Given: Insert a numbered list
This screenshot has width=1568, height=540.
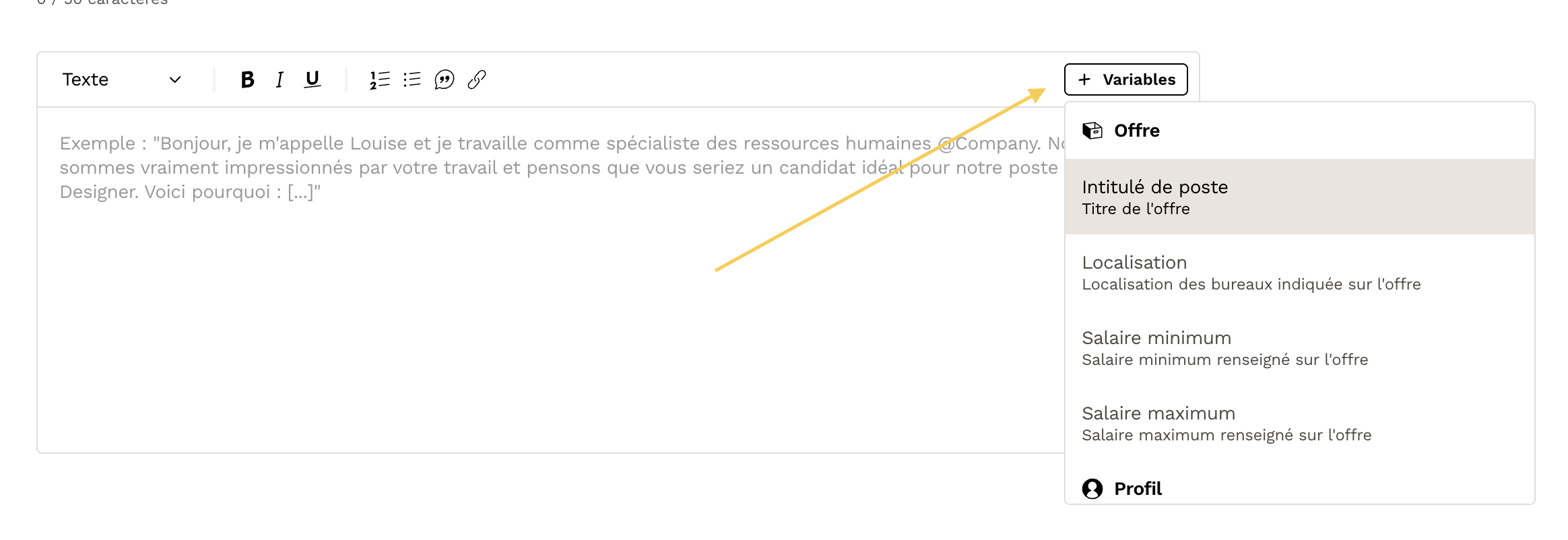Looking at the screenshot, I should coord(380,79).
